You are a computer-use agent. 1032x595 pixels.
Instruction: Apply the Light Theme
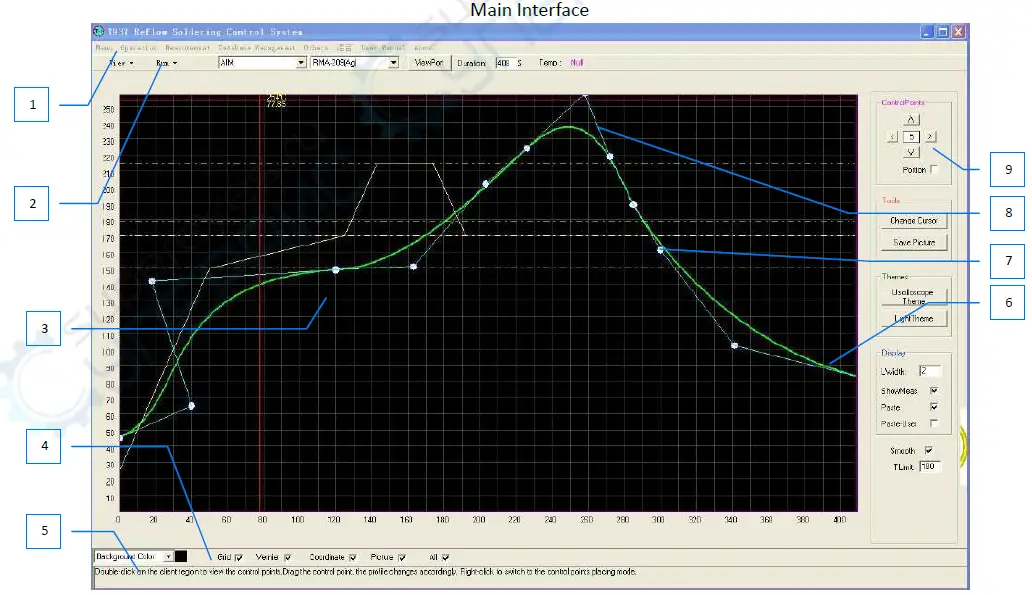914,319
